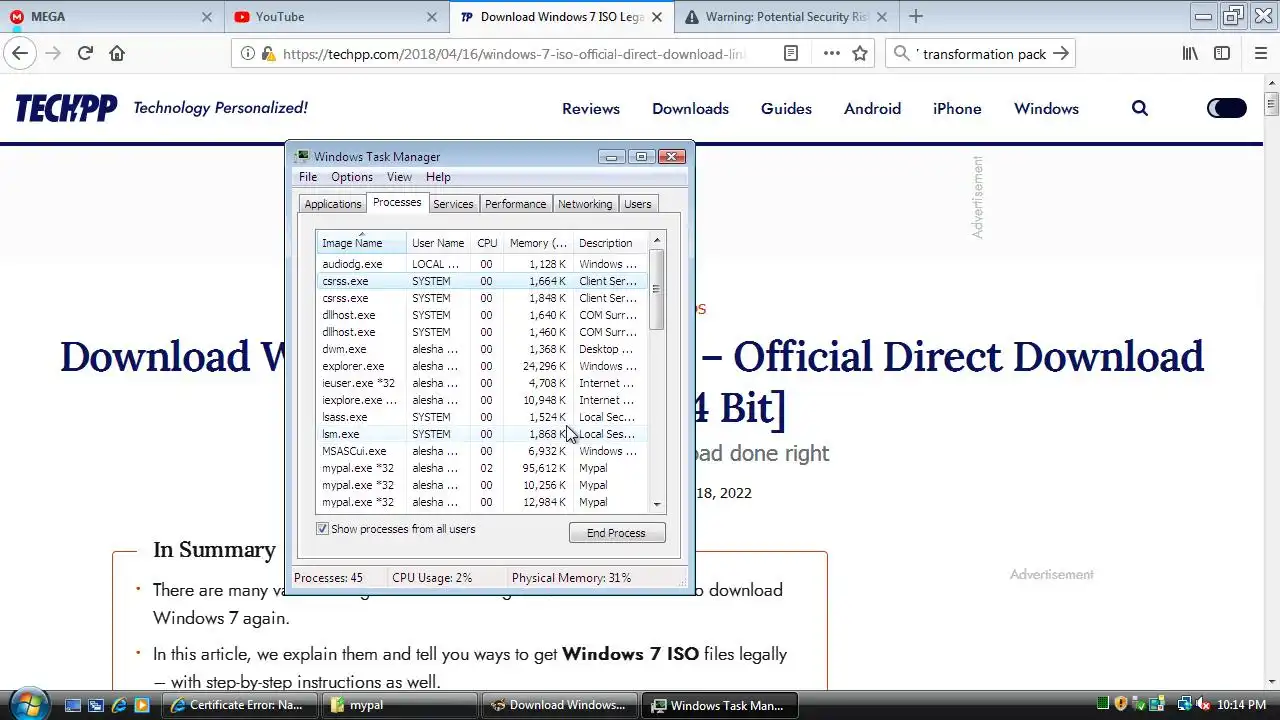Open TechPP Reviews nav link
This screenshot has width=1280, height=720.
(x=591, y=108)
